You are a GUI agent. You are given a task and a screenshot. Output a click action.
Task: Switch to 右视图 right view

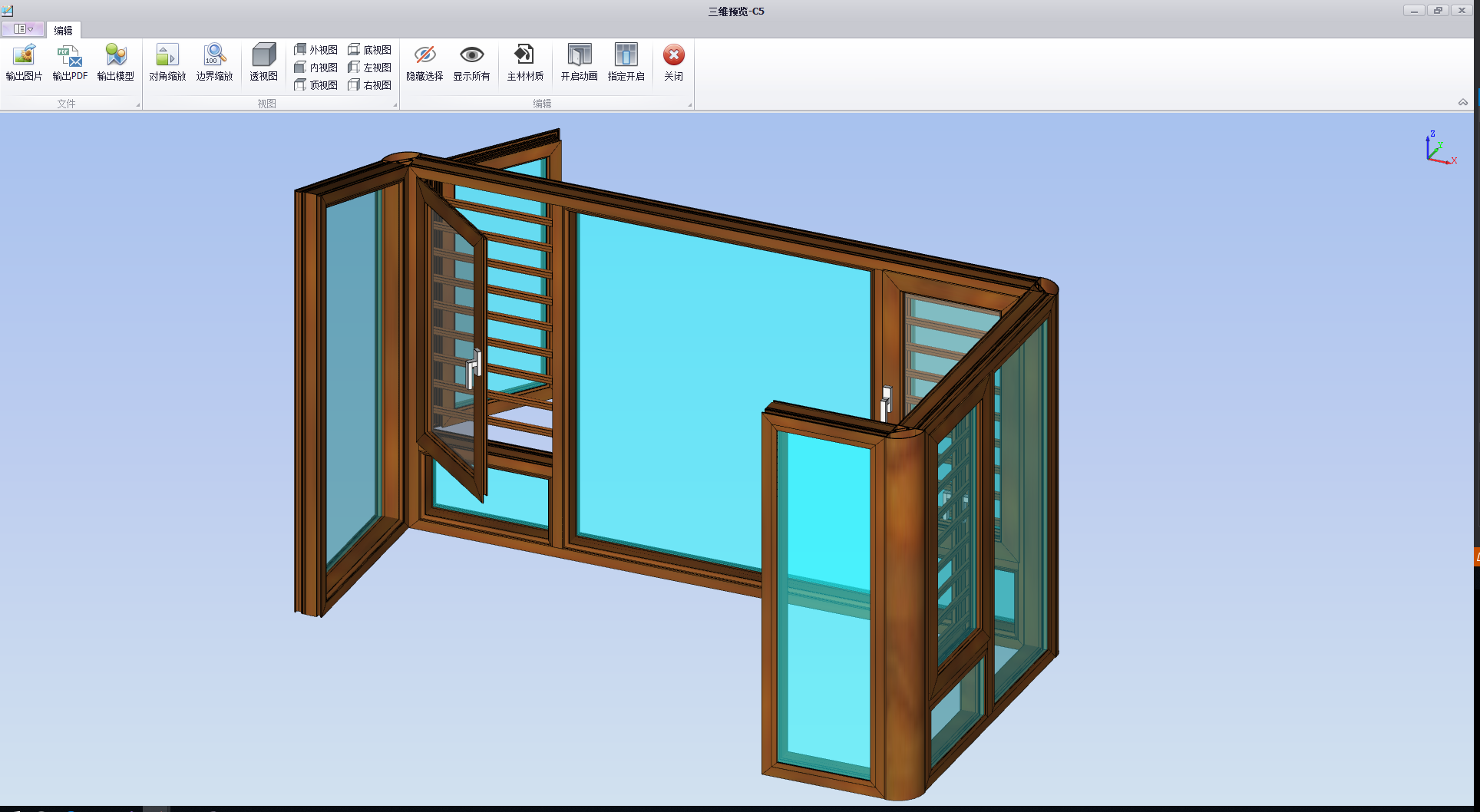click(x=370, y=85)
